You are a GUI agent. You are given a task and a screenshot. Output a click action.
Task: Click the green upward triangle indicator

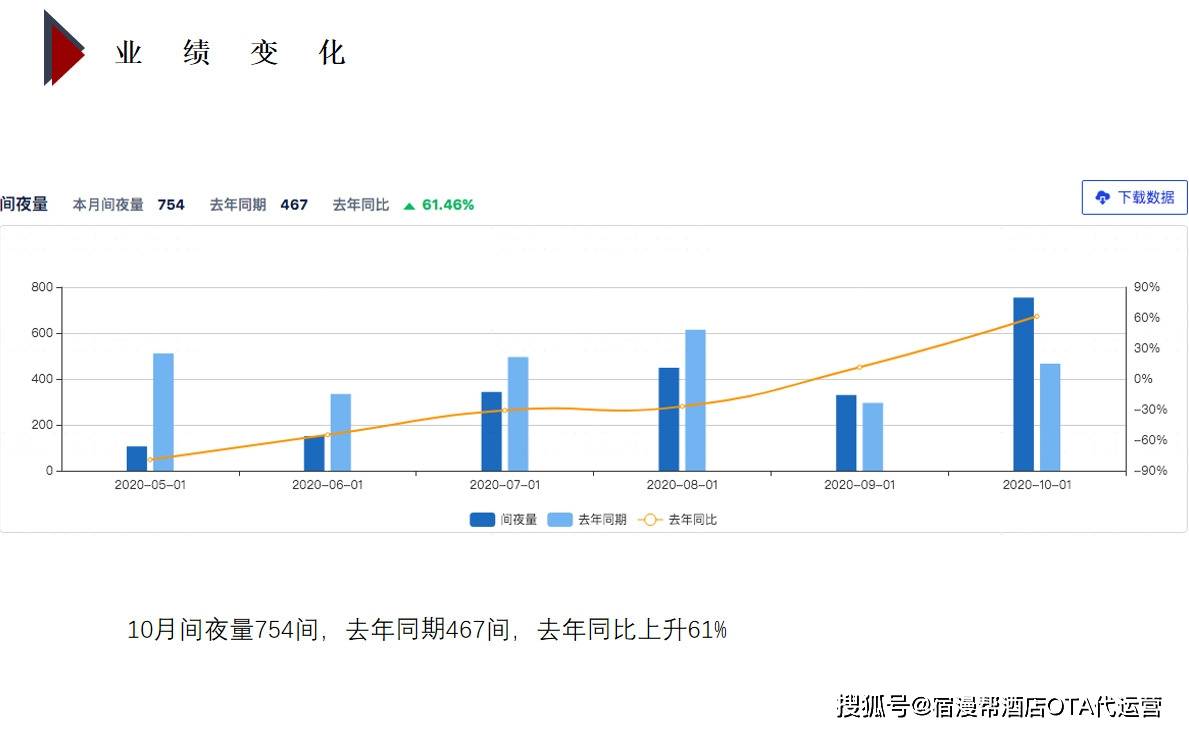[x=409, y=206]
